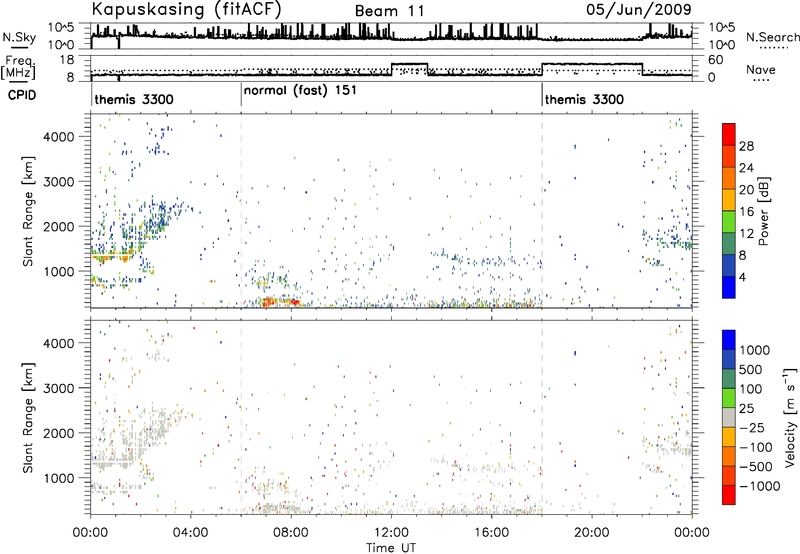
Task: Click the '20:00' time axis label
Action: point(592,533)
